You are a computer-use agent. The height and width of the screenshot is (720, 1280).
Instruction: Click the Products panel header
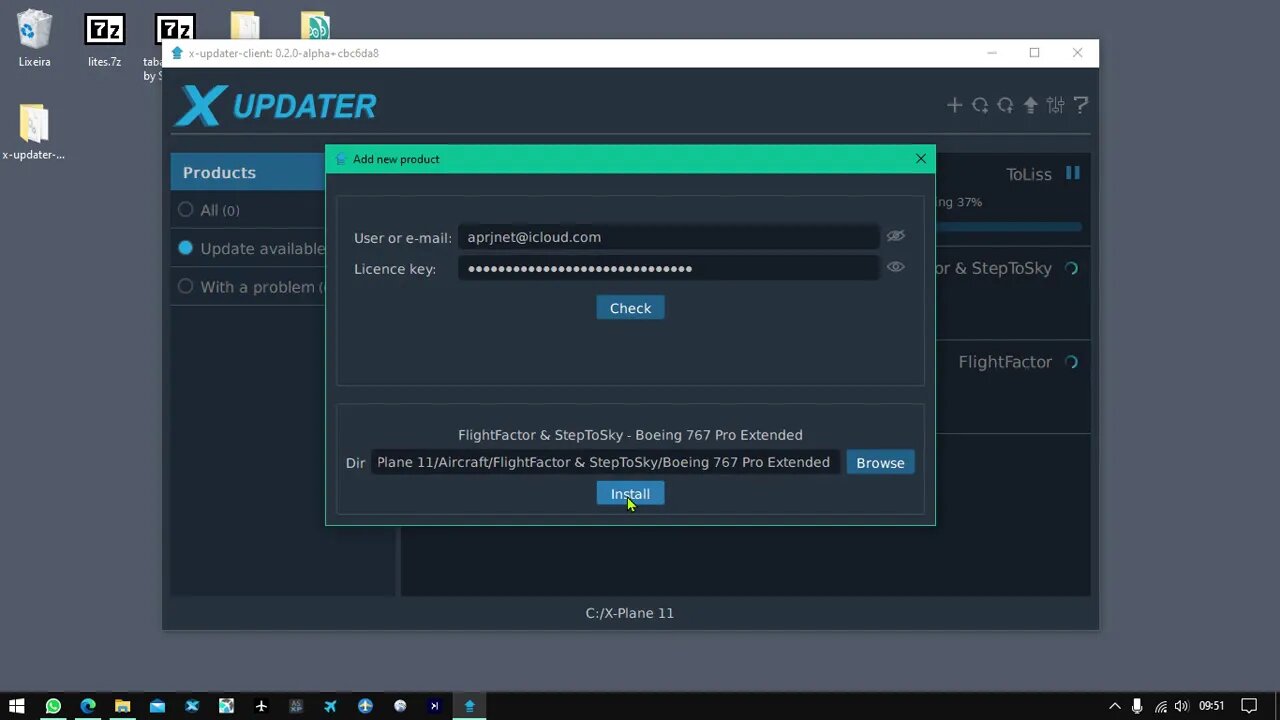[x=248, y=172]
